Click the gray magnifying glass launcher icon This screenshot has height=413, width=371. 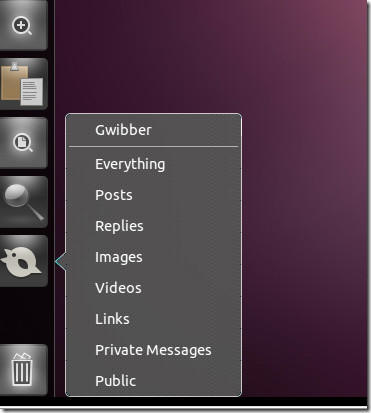click(23, 202)
